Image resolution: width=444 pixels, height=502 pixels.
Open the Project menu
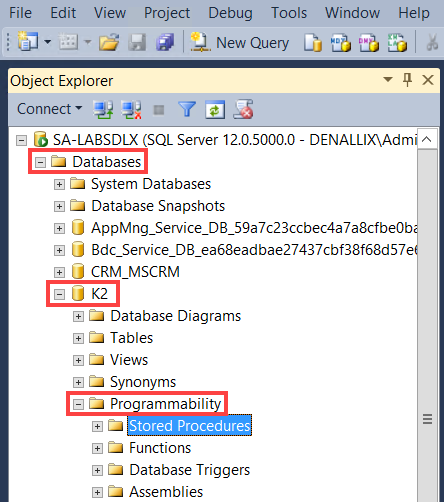click(167, 13)
